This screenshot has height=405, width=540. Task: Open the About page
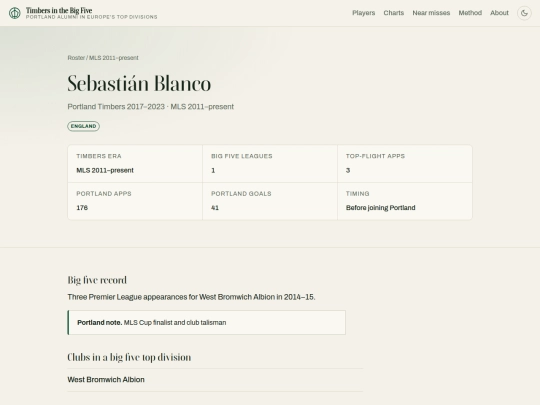499,13
